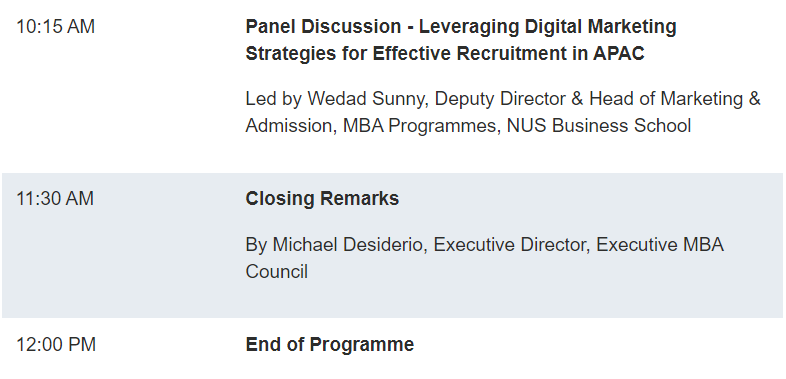Select the End of Programme heading
The image size is (786, 379).
(330, 345)
